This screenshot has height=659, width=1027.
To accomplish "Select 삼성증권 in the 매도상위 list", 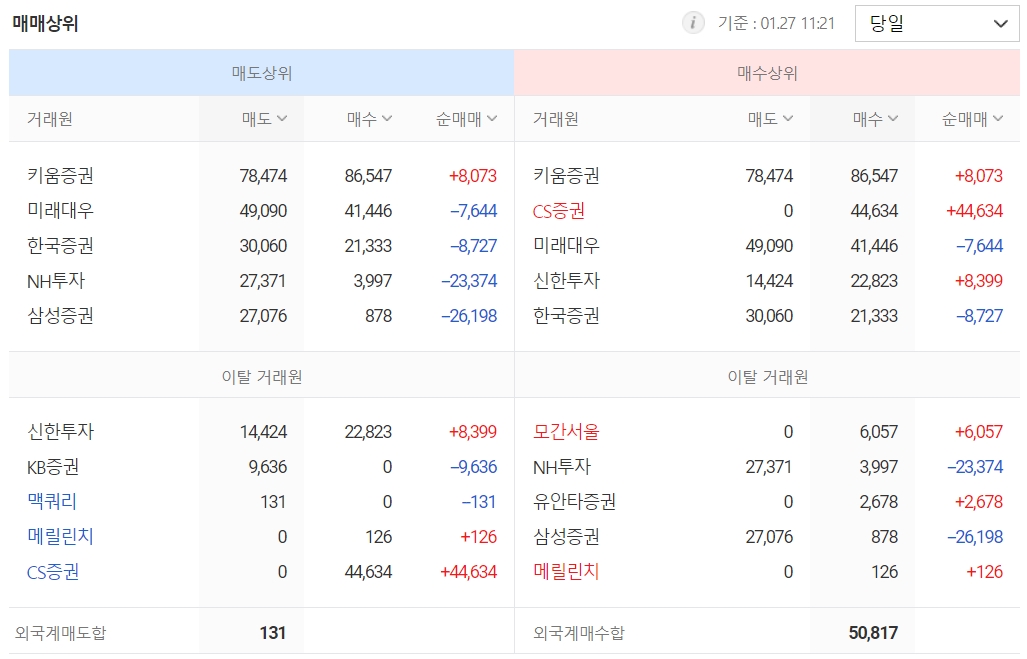I will tap(60, 316).
